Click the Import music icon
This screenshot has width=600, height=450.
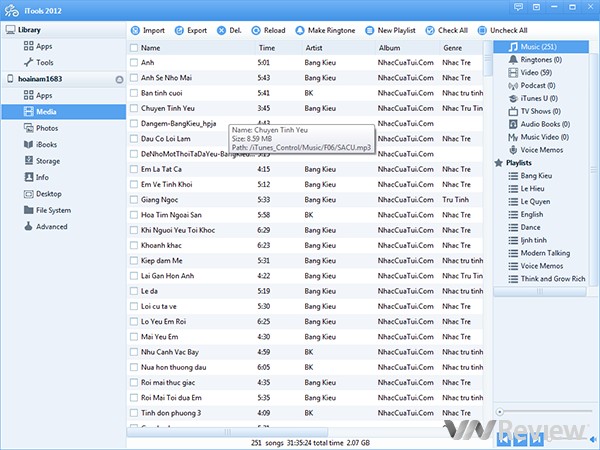coord(135,30)
